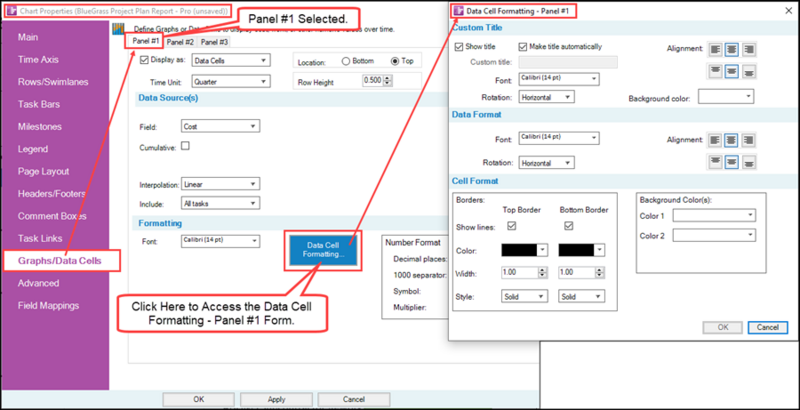Uncheck the Show title checkbox
The width and height of the screenshot is (800, 410).
click(x=459, y=46)
